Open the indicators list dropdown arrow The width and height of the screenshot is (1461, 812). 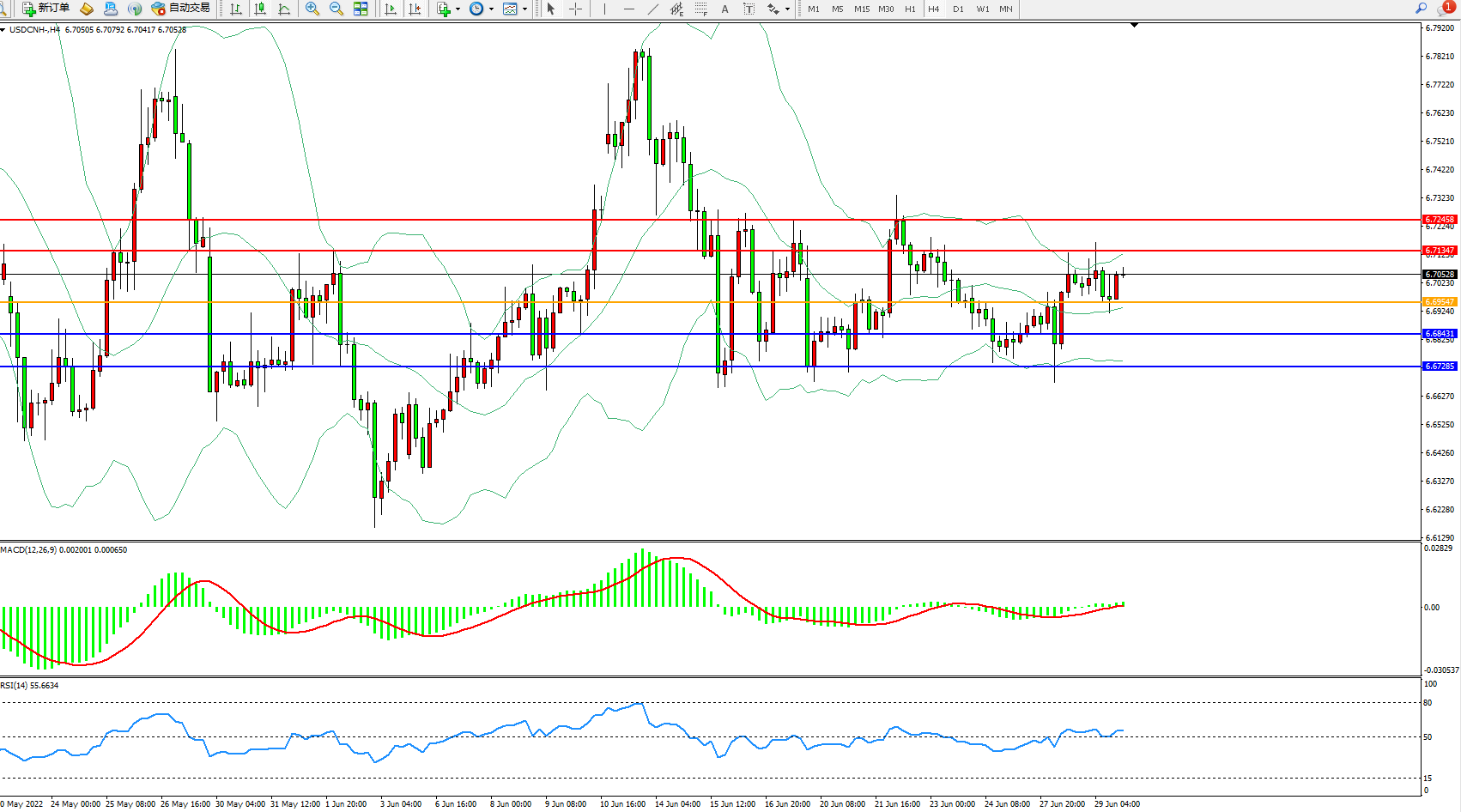point(458,9)
